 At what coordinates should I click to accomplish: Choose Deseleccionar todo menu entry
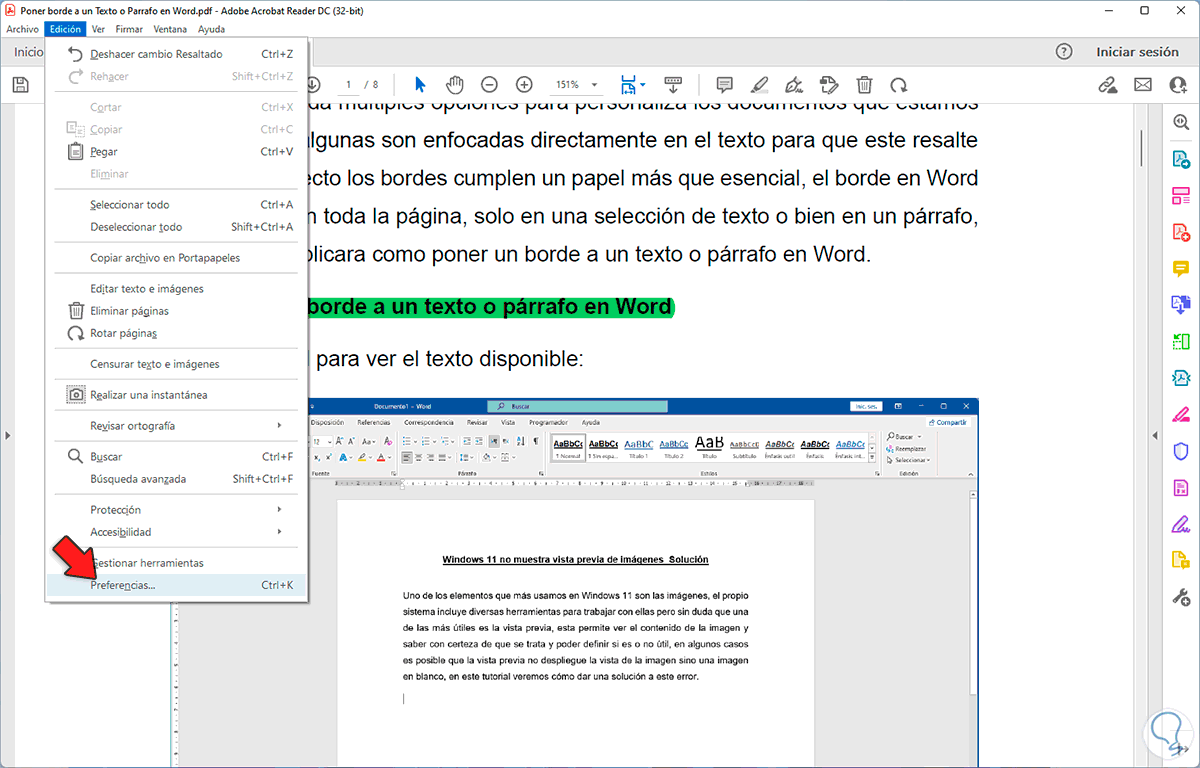(176, 226)
